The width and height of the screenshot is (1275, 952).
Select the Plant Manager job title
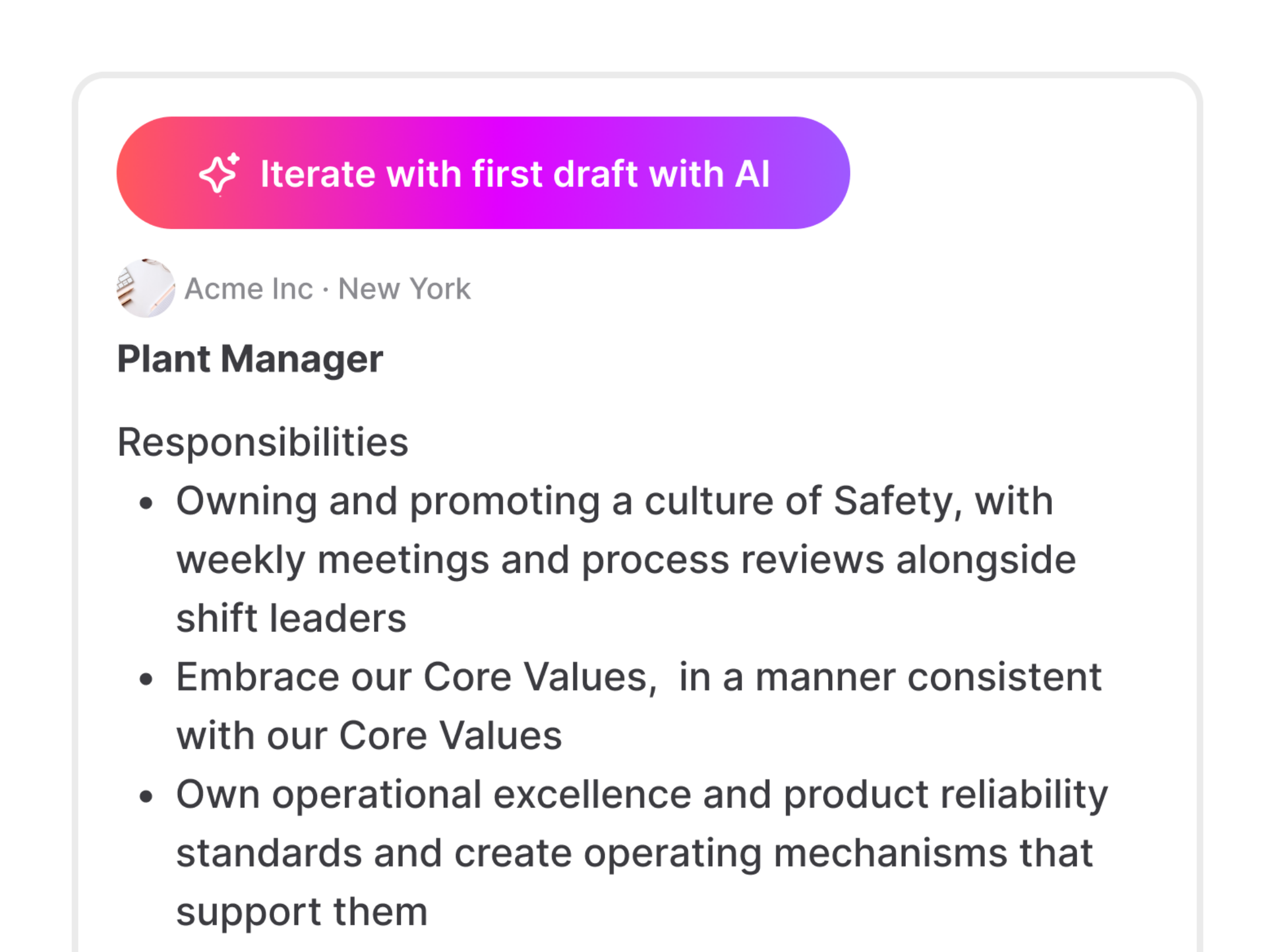(250, 359)
